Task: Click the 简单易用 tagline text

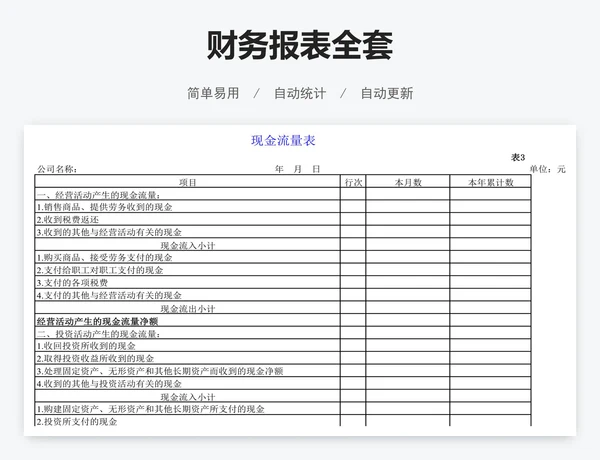Action: [213, 93]
